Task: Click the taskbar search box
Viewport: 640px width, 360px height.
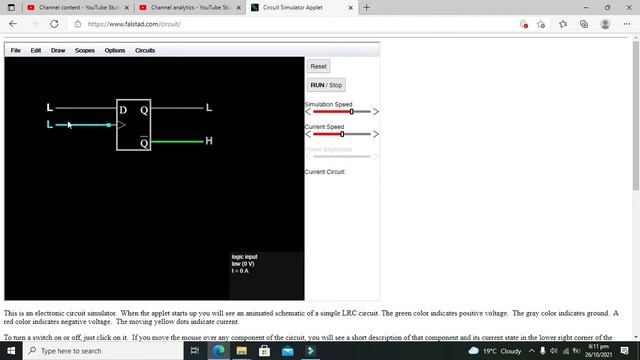Action: pos(103,351)
